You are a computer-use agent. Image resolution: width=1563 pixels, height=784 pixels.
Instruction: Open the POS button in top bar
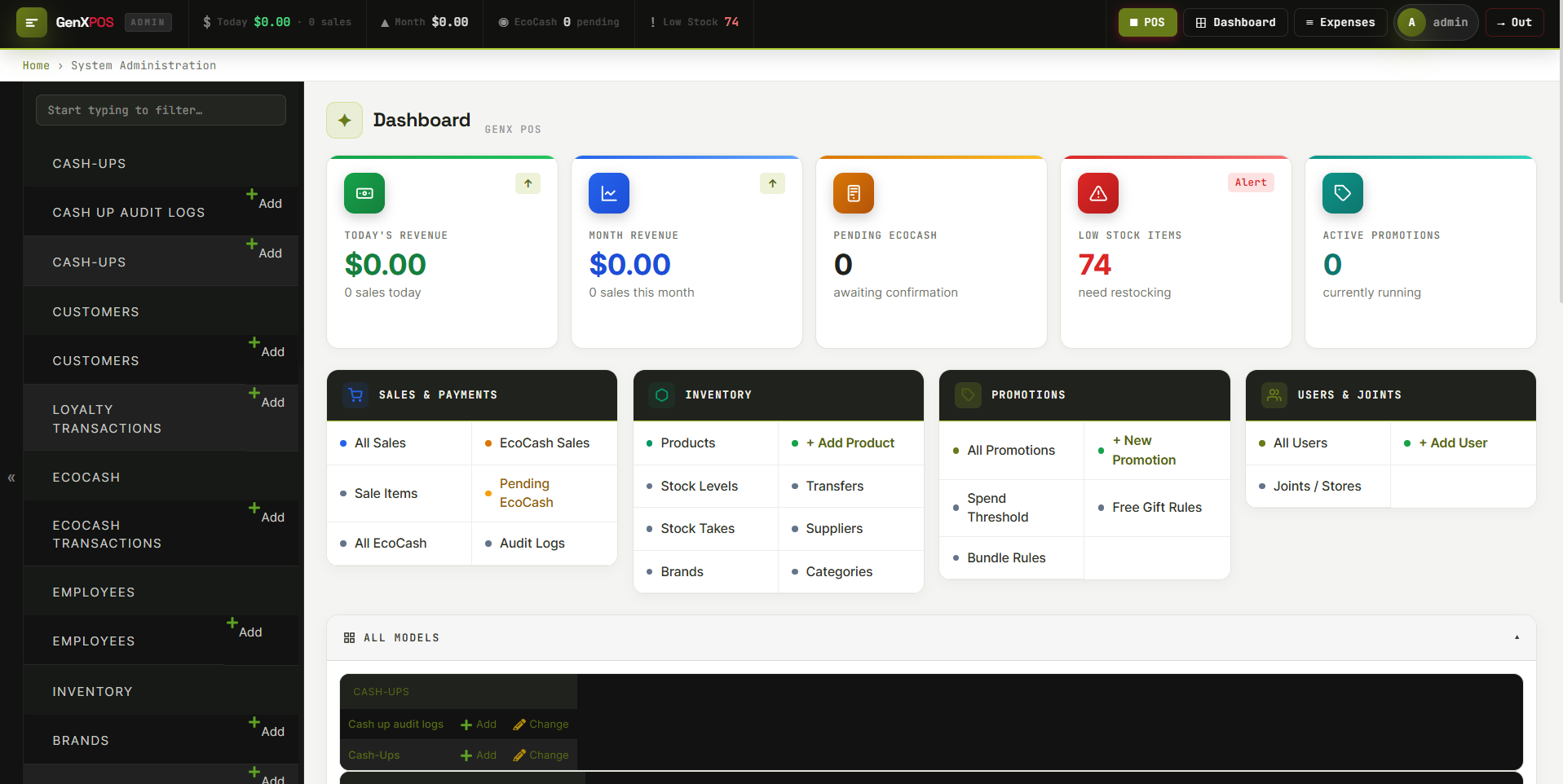[x=1147, y=23]
